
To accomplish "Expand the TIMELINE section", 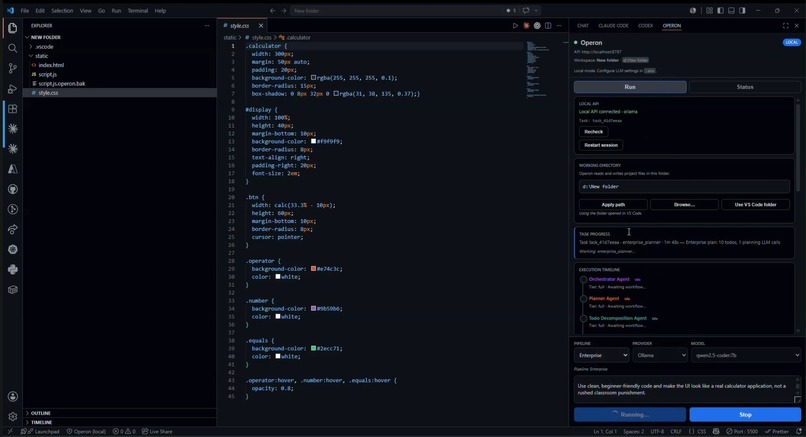I will tap(41, 422).
